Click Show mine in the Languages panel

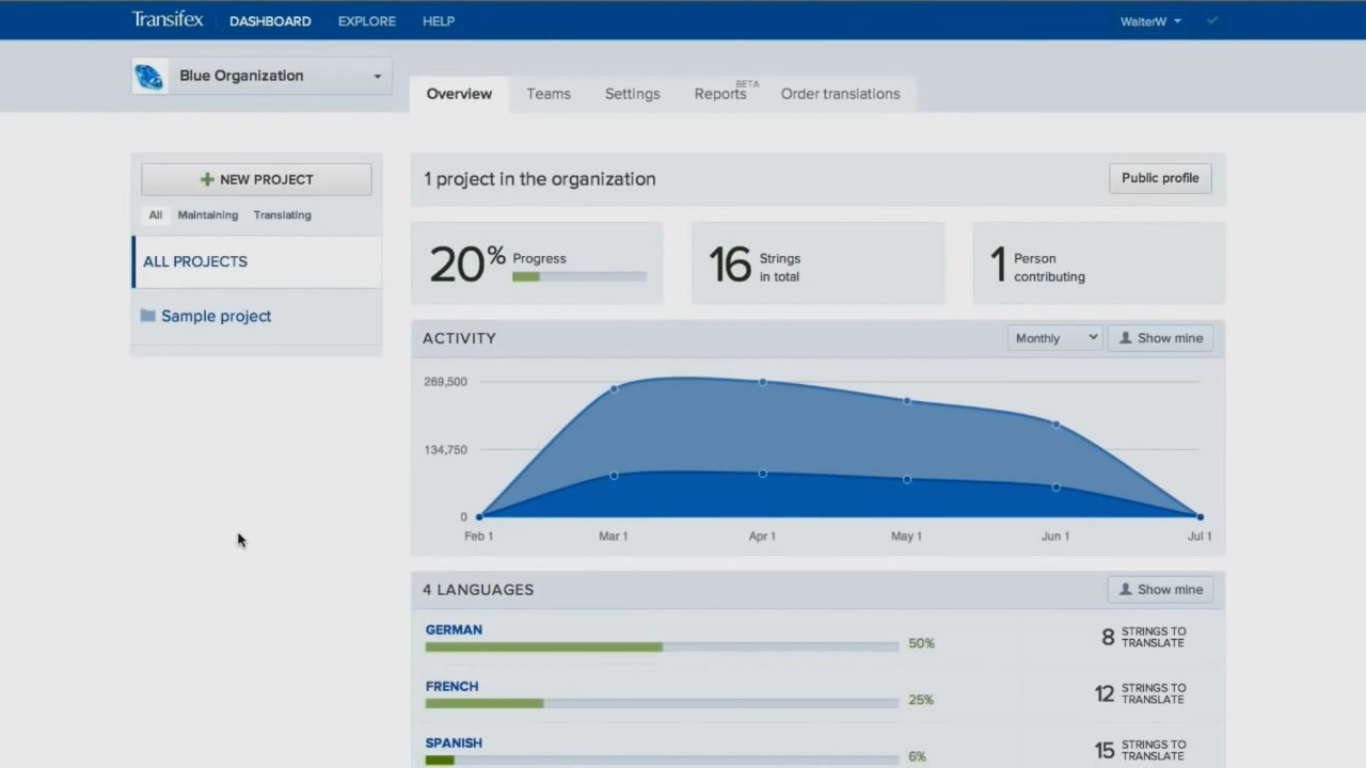(x=1160, y=590)
